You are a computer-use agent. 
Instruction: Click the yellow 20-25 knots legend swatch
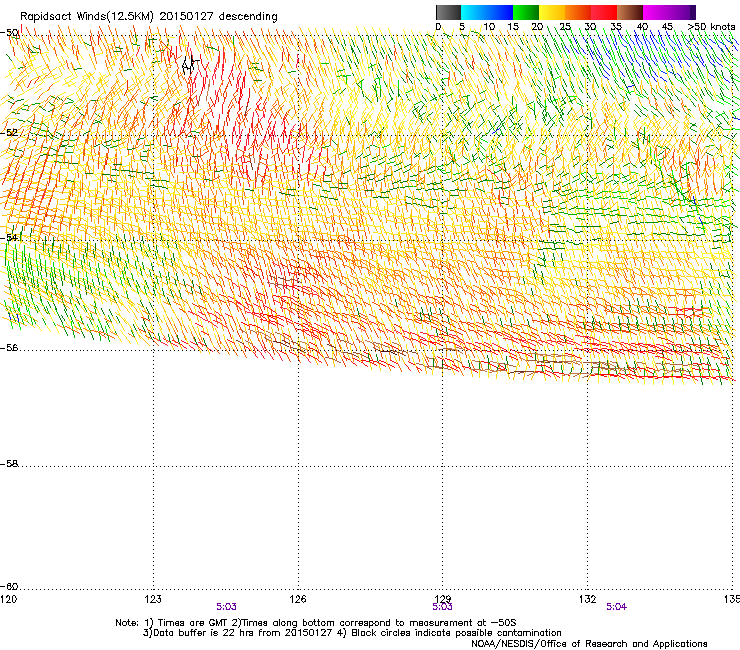point(552,12)
